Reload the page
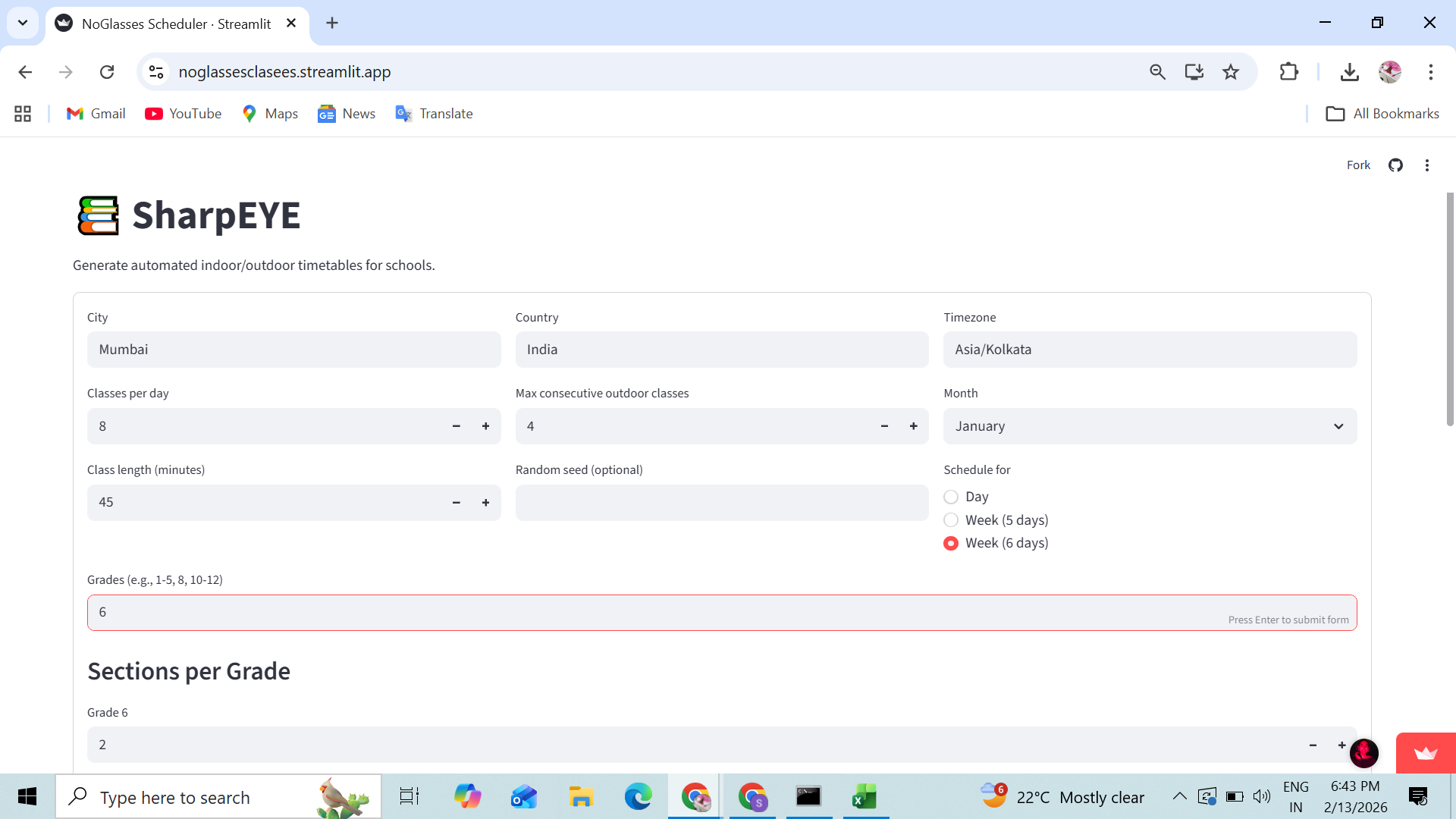Viewport: 1456px width, 819px height. click(107, 72)
